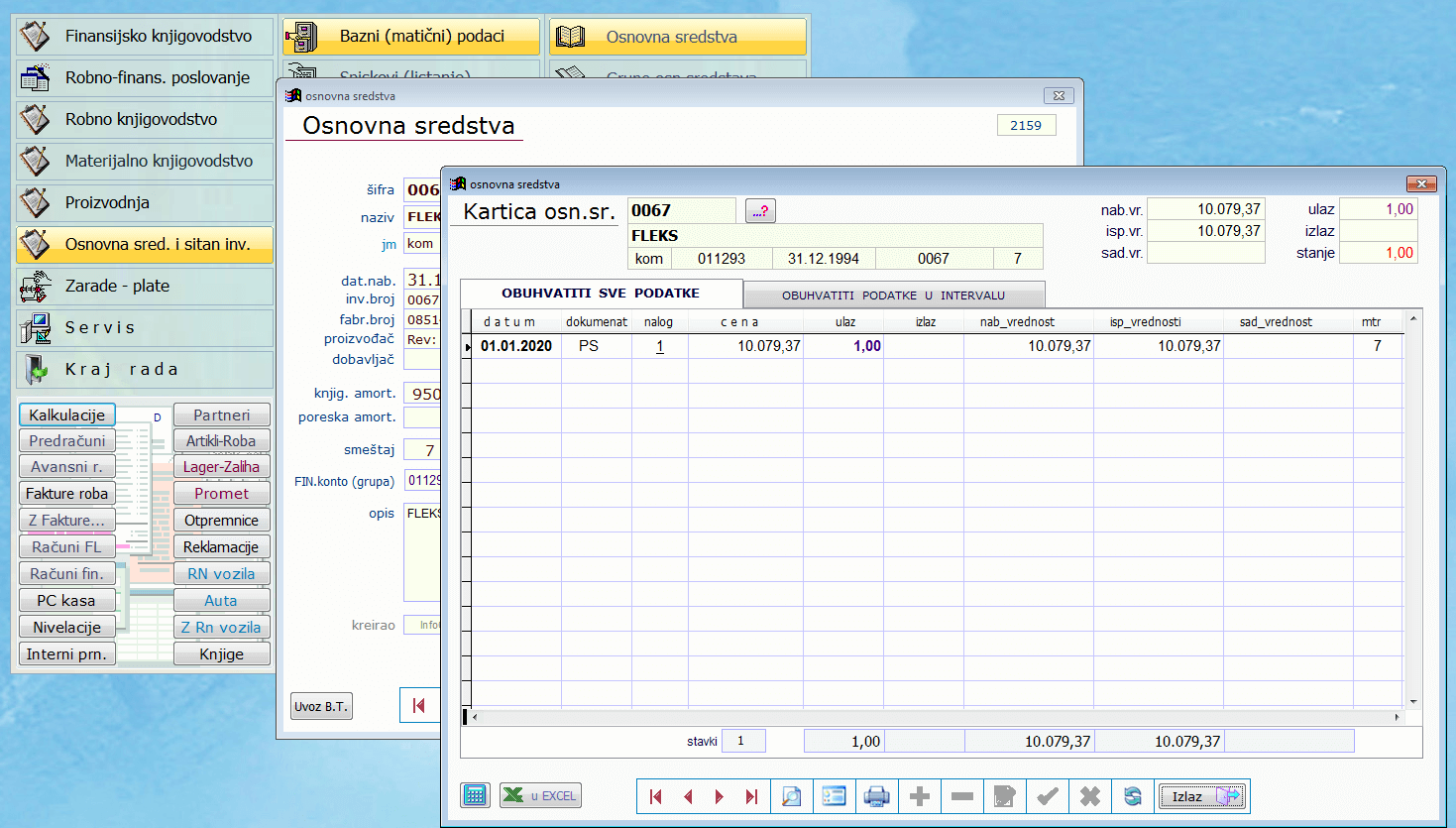Open the calculator icon in bottom toolbar
The width and height of the screenshot is (1456, 828).
pyautogui.click(x=476, y=795)
